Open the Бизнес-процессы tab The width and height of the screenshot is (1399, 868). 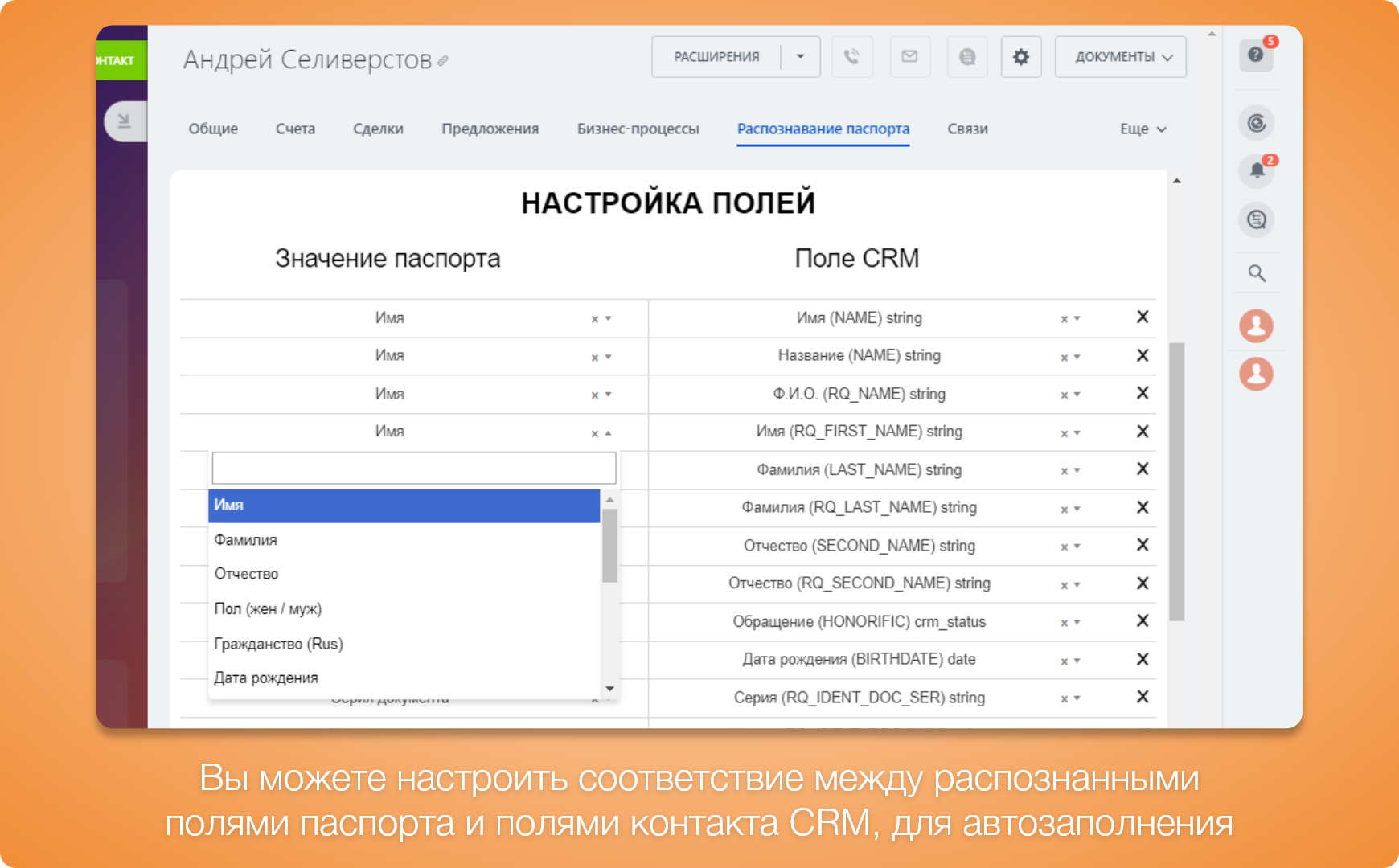pyautogui.click(x=638, y=129)
